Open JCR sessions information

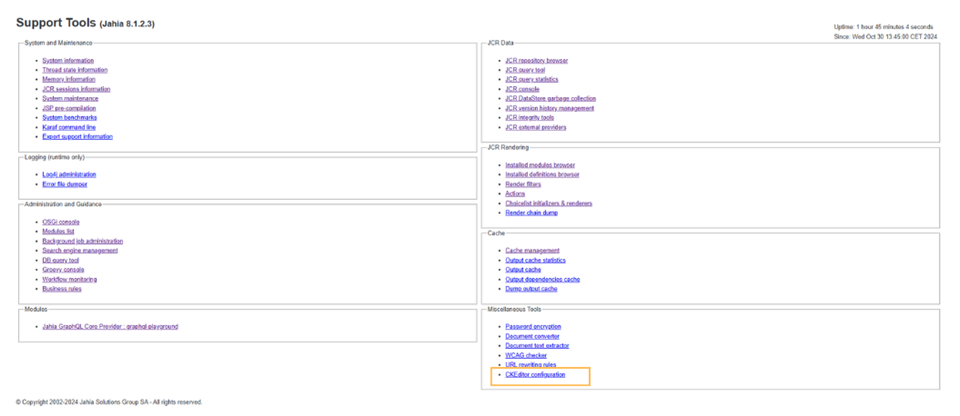[76, 89]
